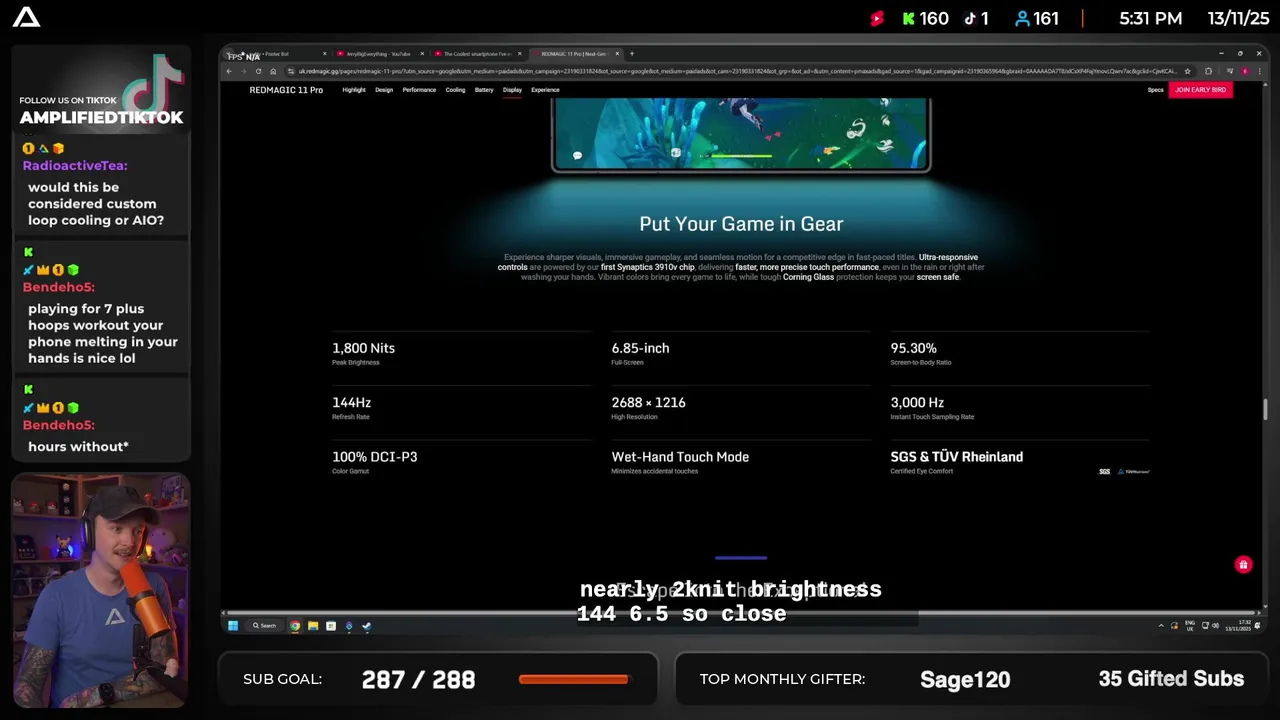Click the SGS and TÜV certification logos
This screenshot has width=1280, height=720.
click(1124, 471)
